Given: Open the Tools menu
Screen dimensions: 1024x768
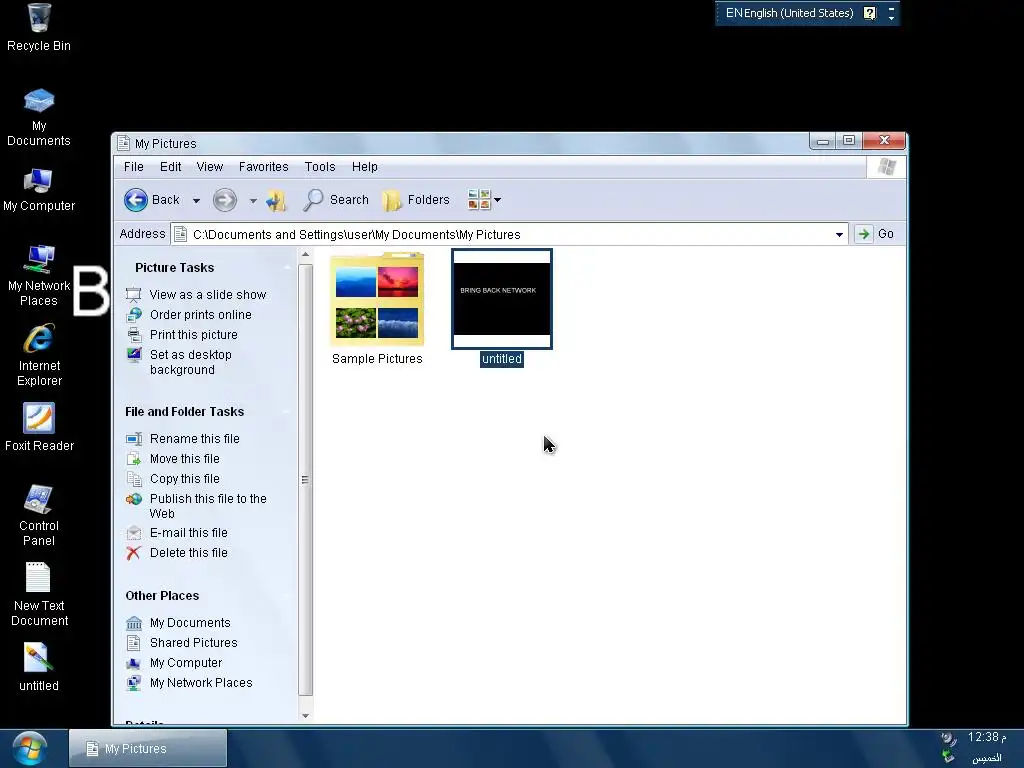Looking at the screenshot, I should tap(320, 167).
